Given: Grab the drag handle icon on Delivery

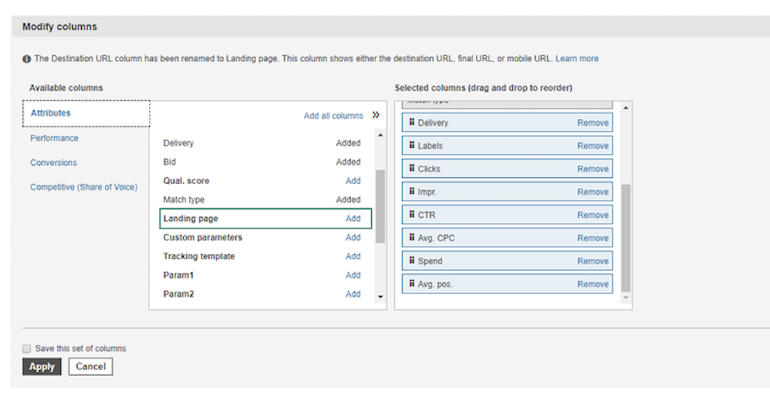Looking at the screenshot, I should 412,122.
